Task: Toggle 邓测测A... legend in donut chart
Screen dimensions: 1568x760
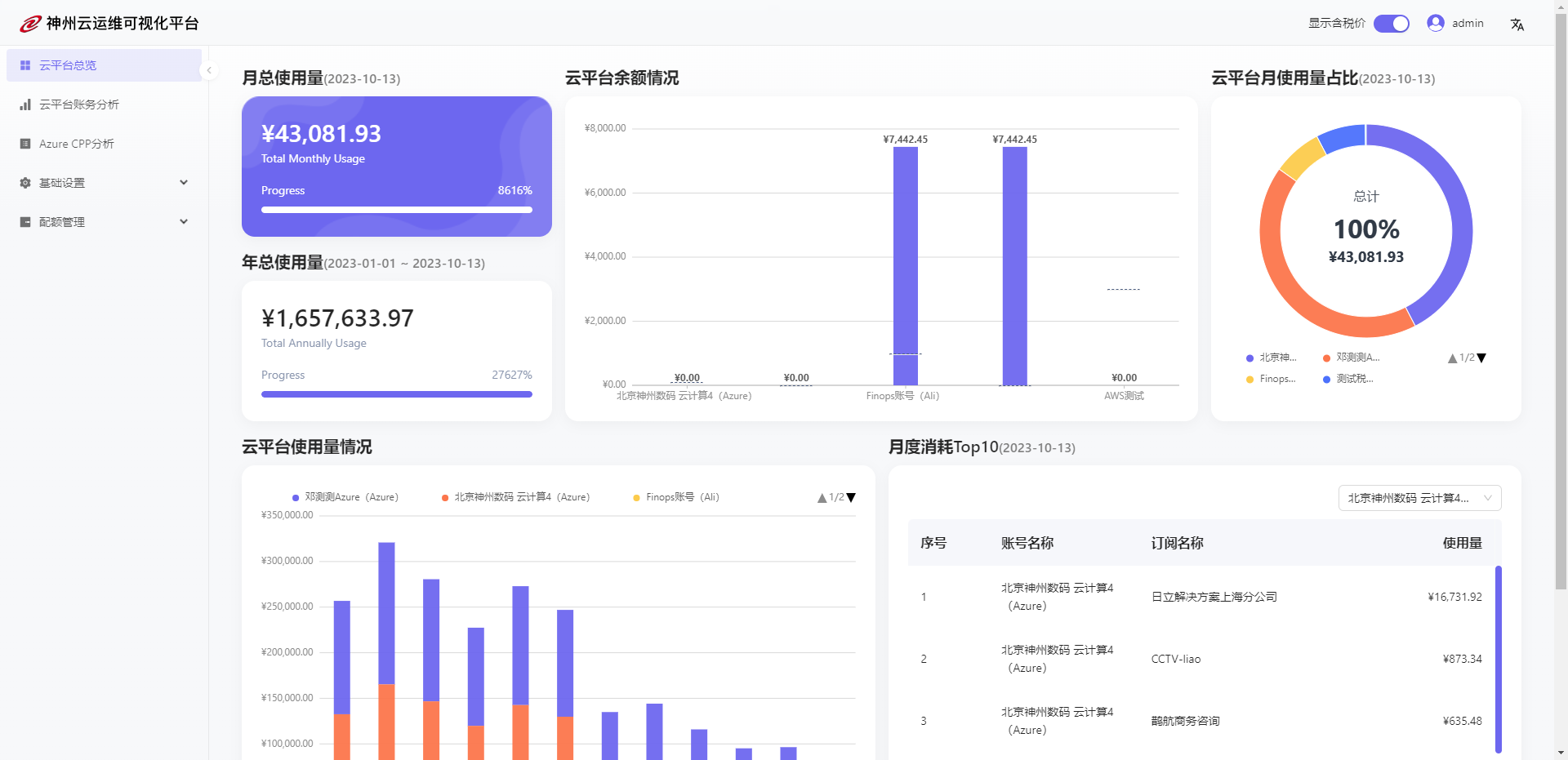Action: click(x=1352, y=358)
